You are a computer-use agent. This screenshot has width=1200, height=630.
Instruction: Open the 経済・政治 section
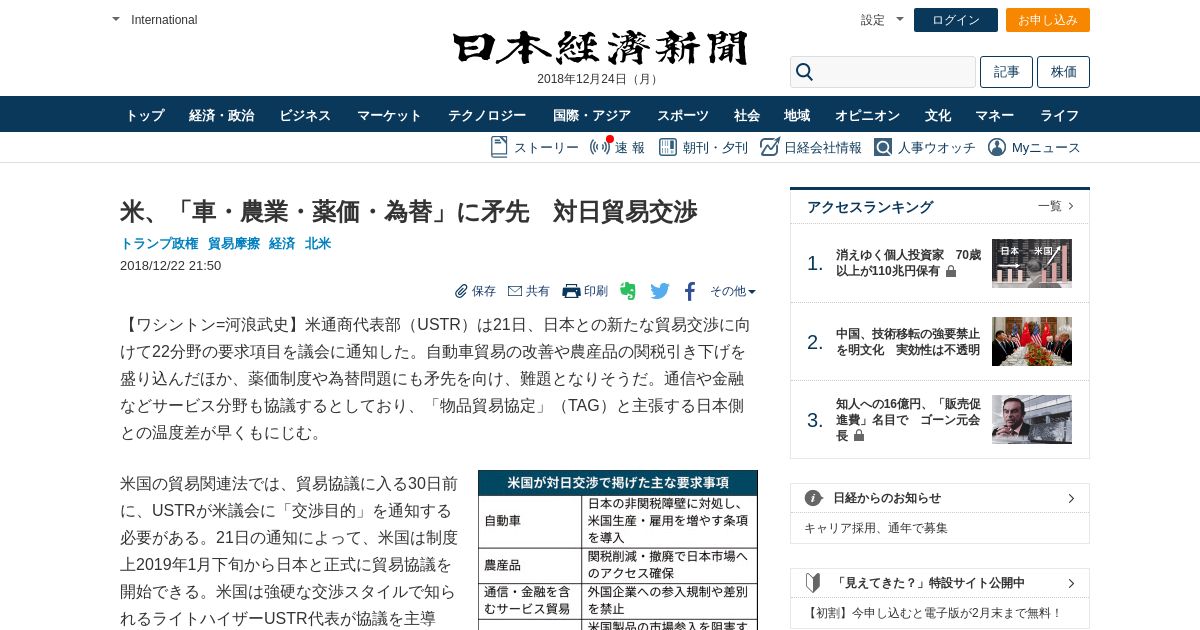click(222, 115)
